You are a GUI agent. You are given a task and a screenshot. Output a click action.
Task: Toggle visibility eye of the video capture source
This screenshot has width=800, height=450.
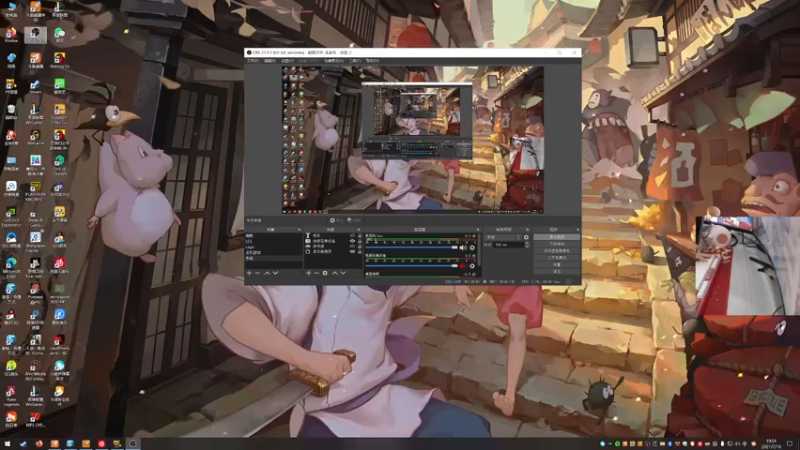coord(352,241)
